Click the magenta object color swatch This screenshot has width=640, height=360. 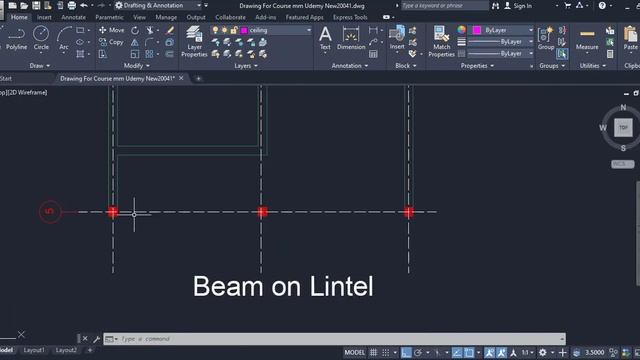476,30
